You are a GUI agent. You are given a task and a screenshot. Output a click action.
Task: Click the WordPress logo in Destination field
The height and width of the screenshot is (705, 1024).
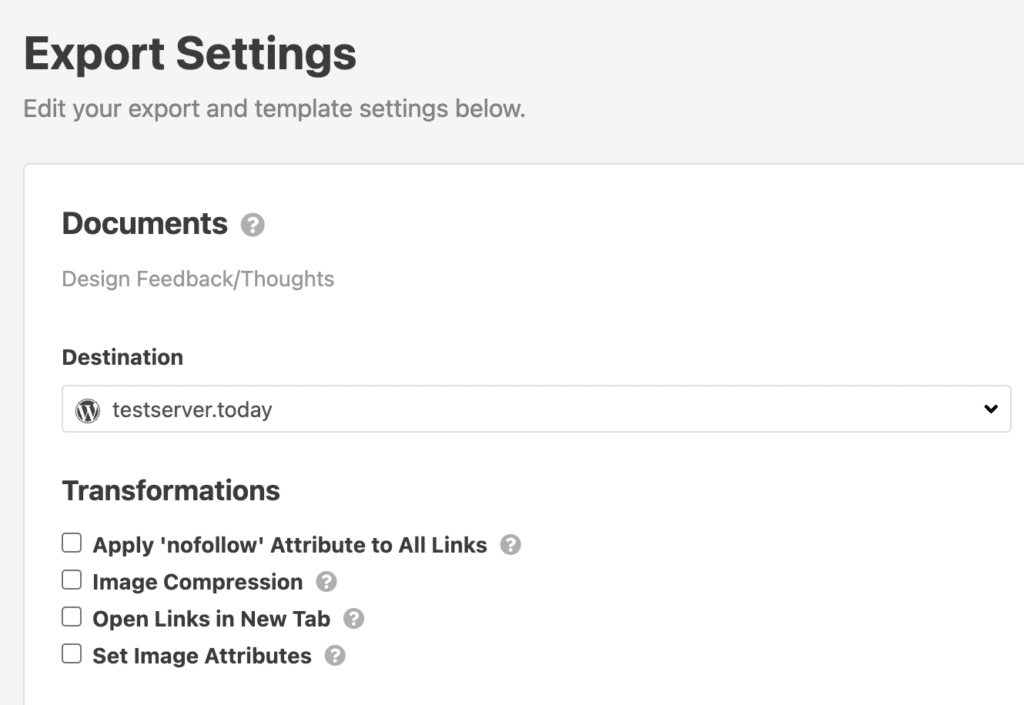click(x=88, y=409)
